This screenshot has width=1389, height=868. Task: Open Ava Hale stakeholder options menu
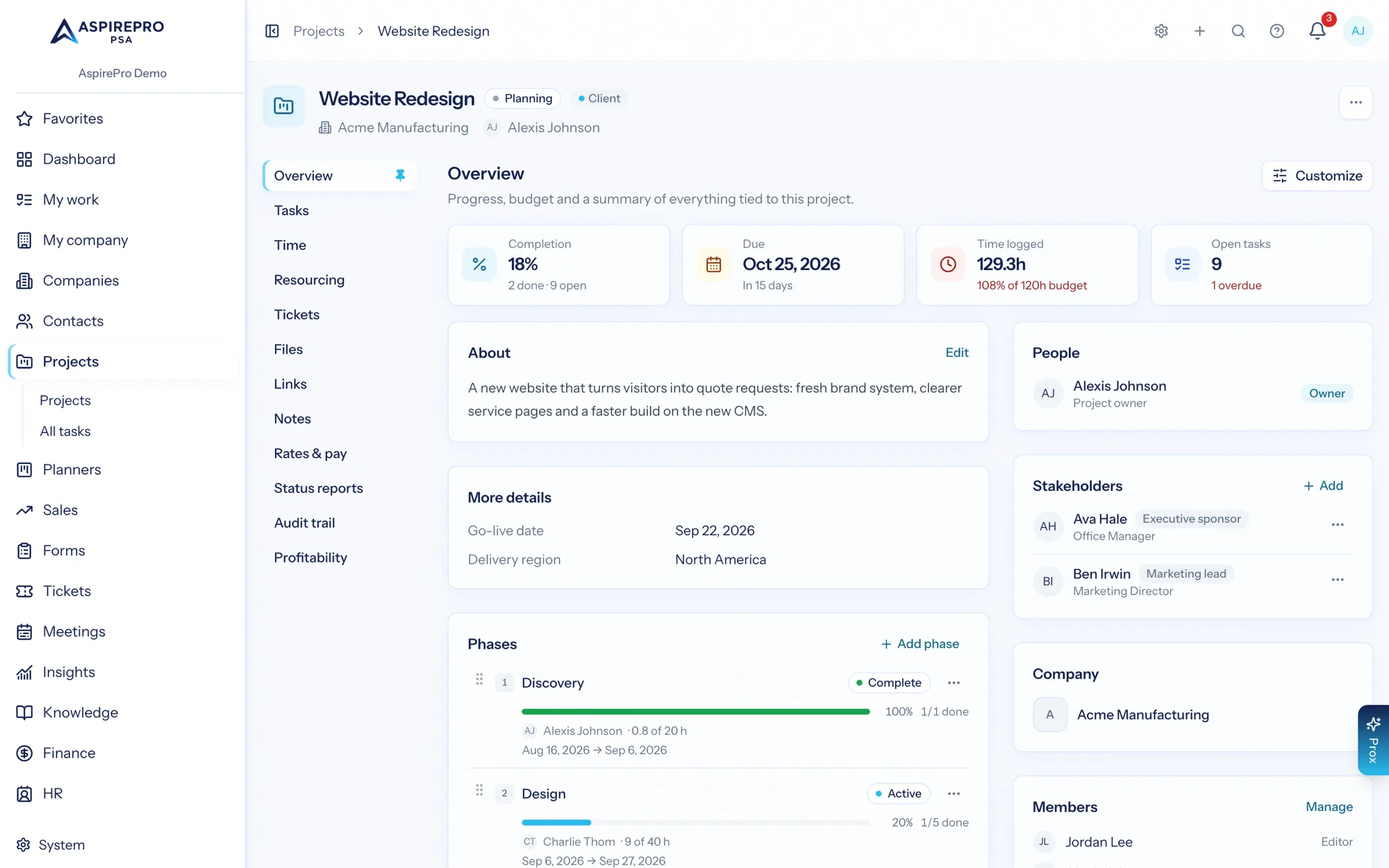[x=1338, y=525]
